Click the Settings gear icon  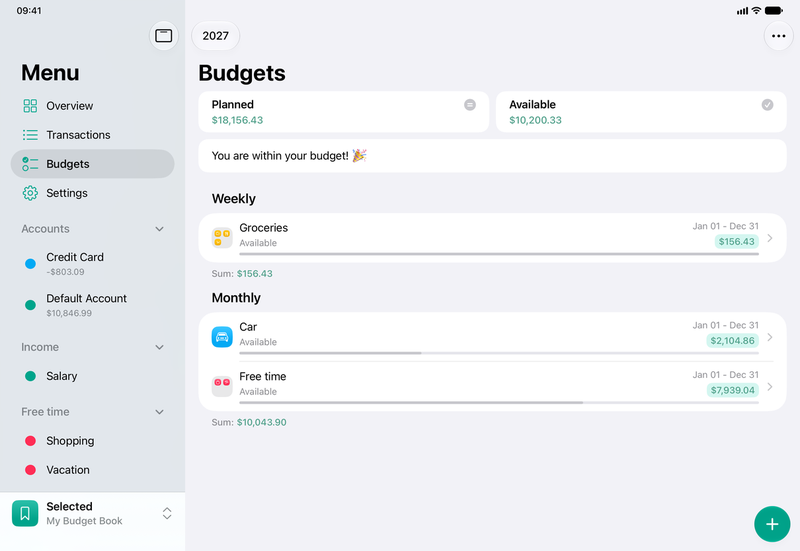pyautogui.click(x=30, y=193)
